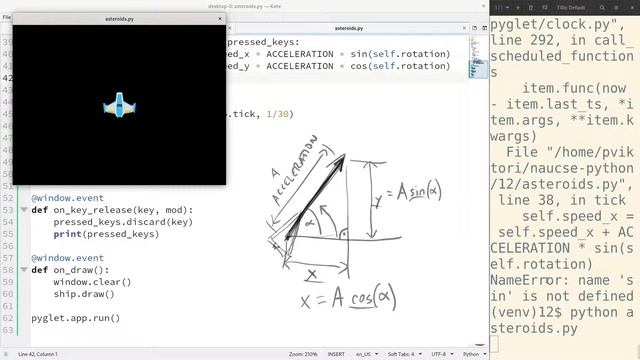Click the quick open icon in Kate's tab bar

[x=474, y=28]
